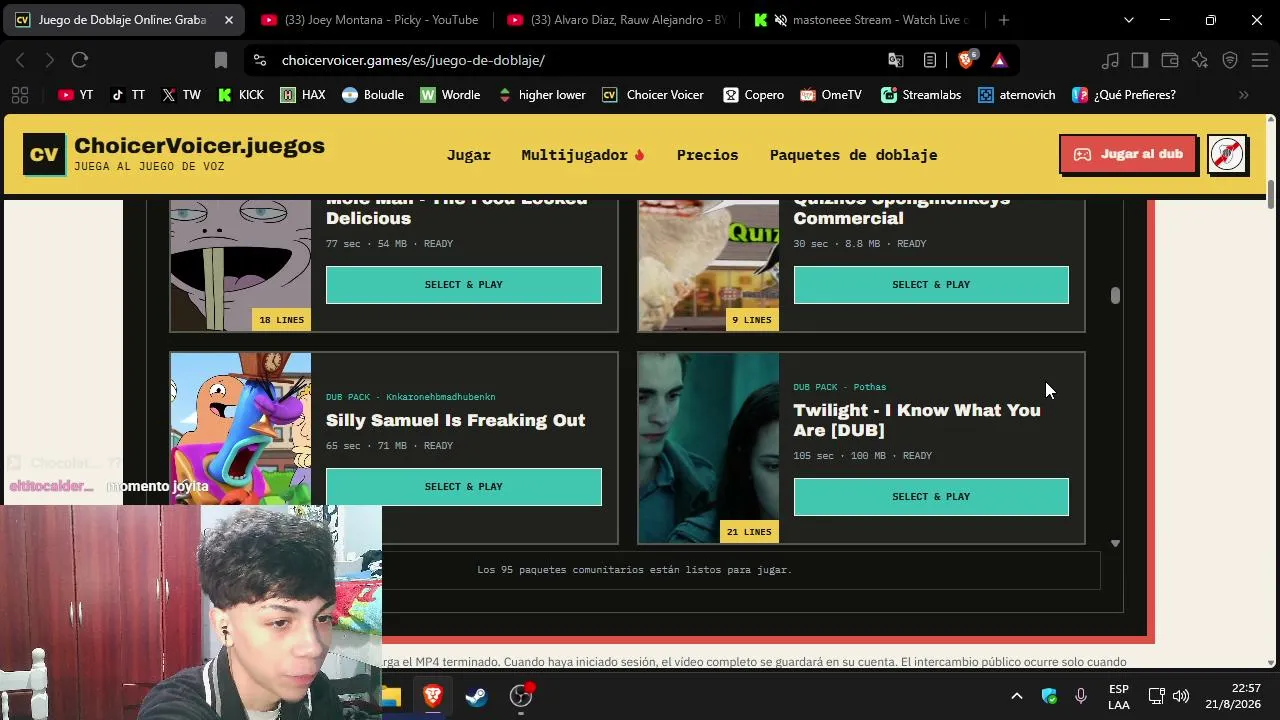Screen dimensions: 1280x720
Task: Click the Brave Rewards triangle icon
Action: click(x=999, y=60)
